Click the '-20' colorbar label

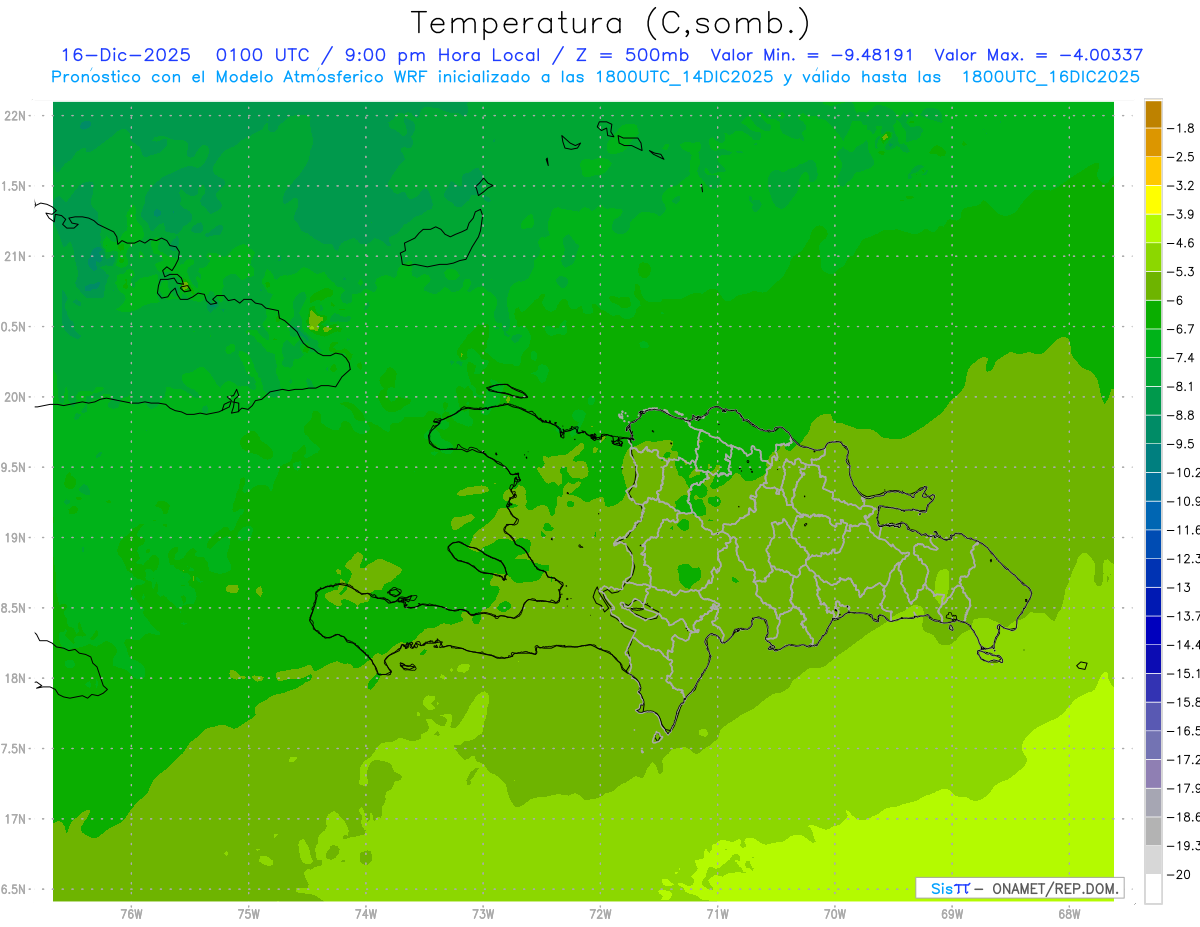pyautogui.click(x=1180, y=874)
